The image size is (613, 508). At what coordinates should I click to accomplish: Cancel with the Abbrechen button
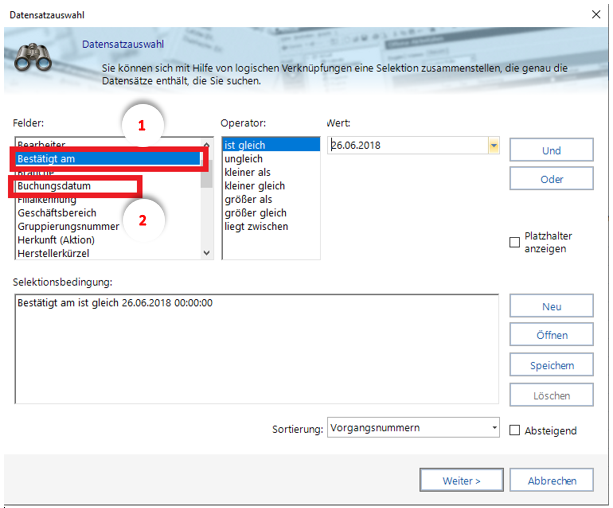point(551,480)
